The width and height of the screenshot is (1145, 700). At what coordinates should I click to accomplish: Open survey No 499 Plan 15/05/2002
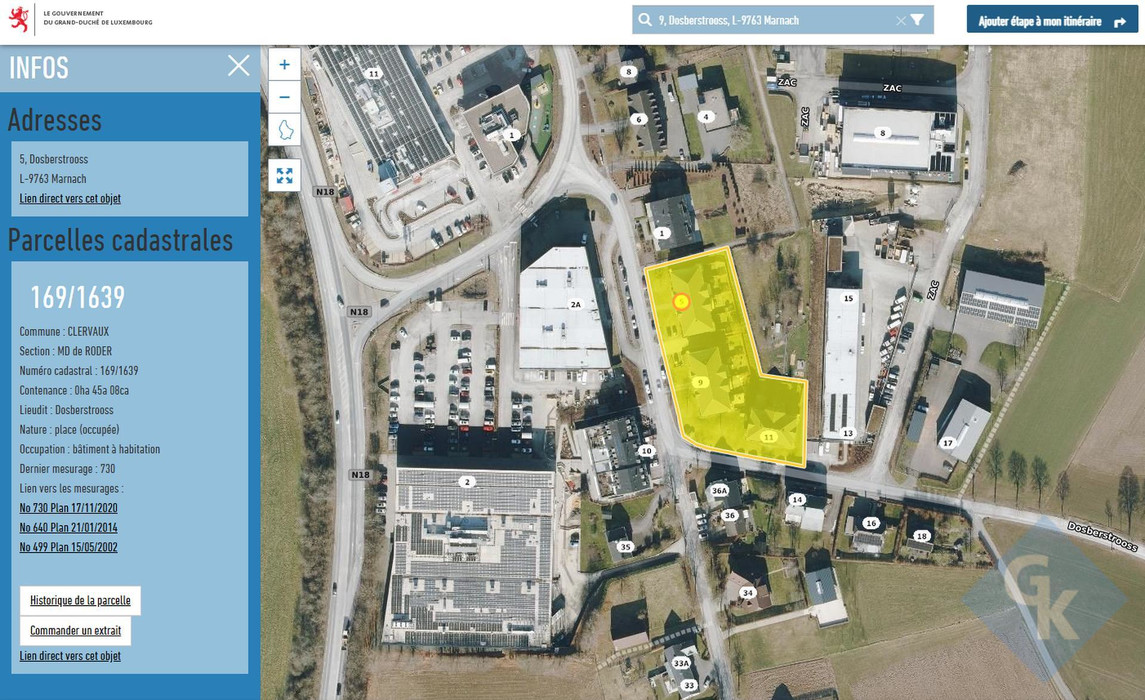(x=68, y=547)
